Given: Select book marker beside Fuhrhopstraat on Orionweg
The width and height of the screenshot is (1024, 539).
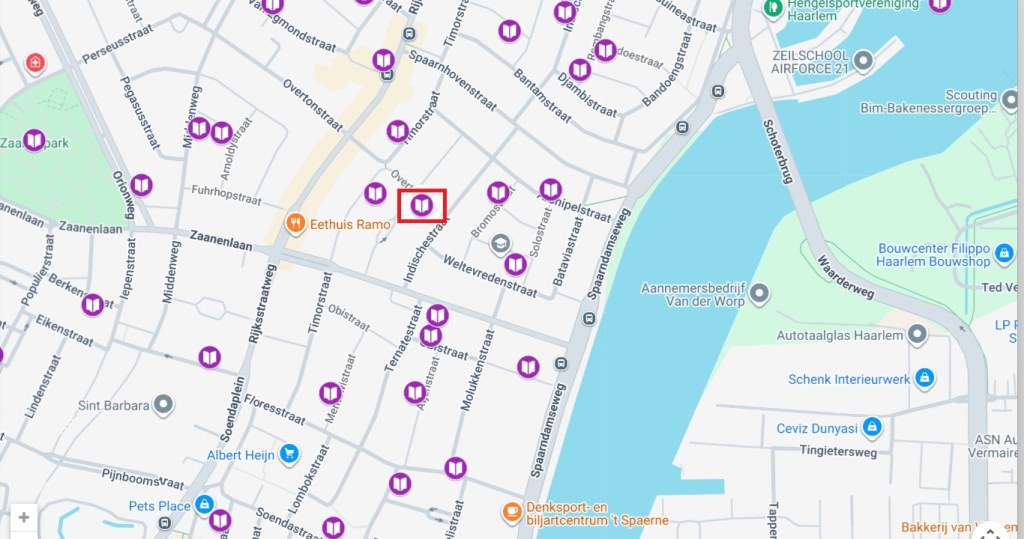Looking at the screenshot, I should pos(141,186).
